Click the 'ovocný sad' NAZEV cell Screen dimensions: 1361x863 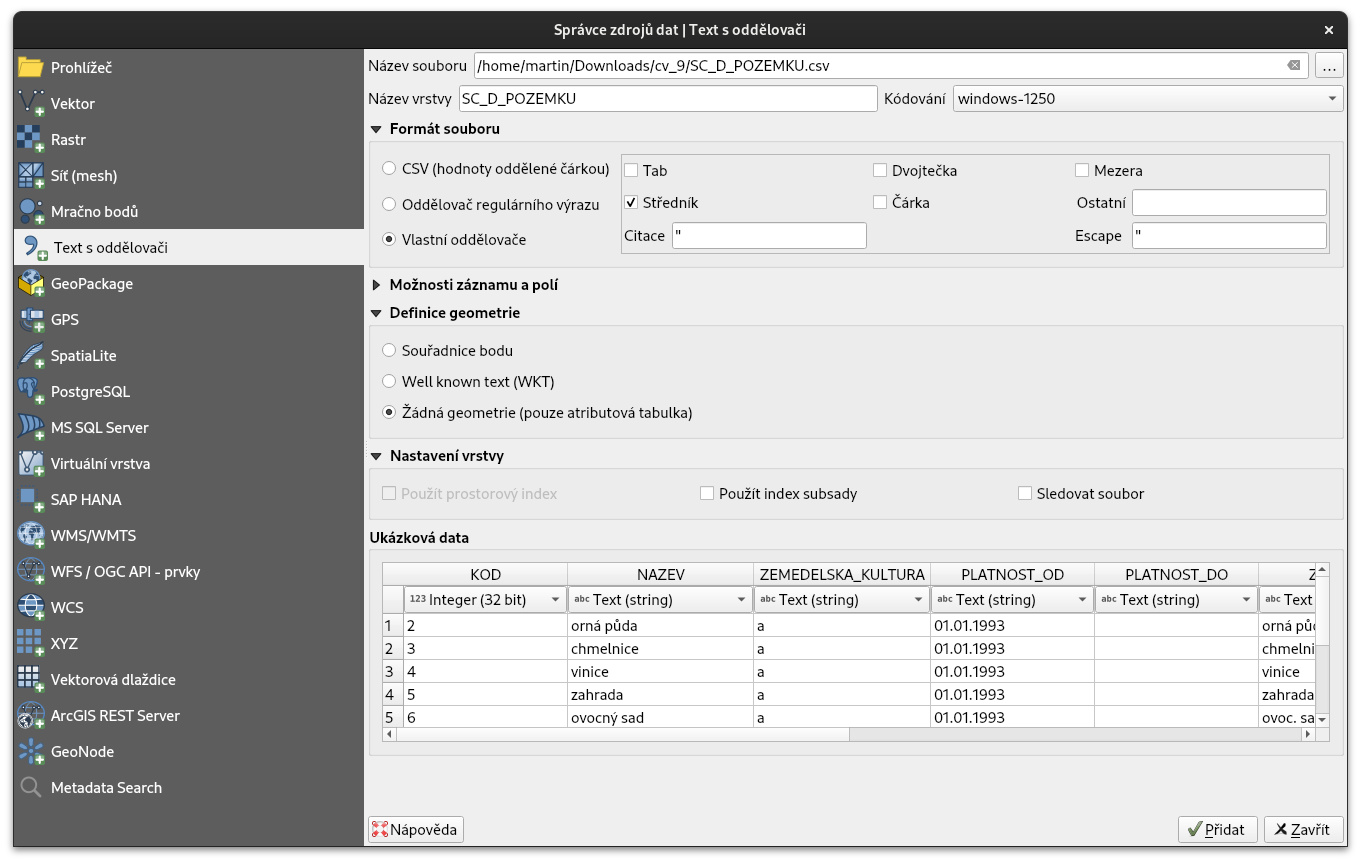[660, 718]
